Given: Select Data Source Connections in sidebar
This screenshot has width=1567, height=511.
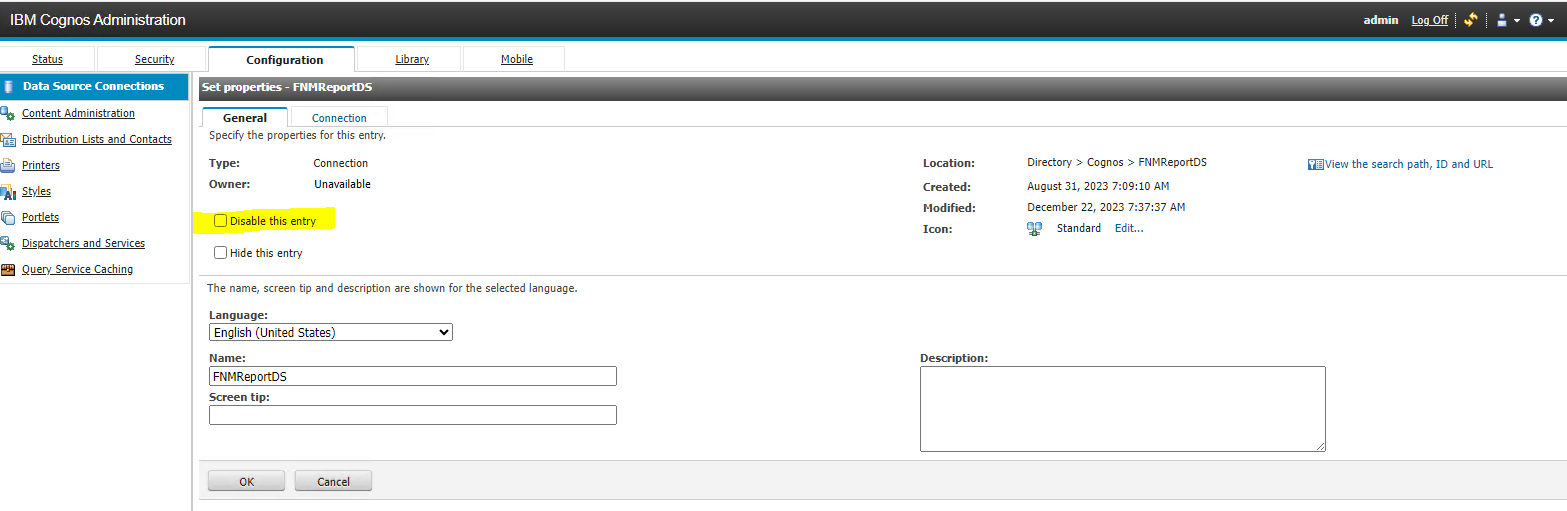Looking at the screenshot, I should click(x=94, y=86).
